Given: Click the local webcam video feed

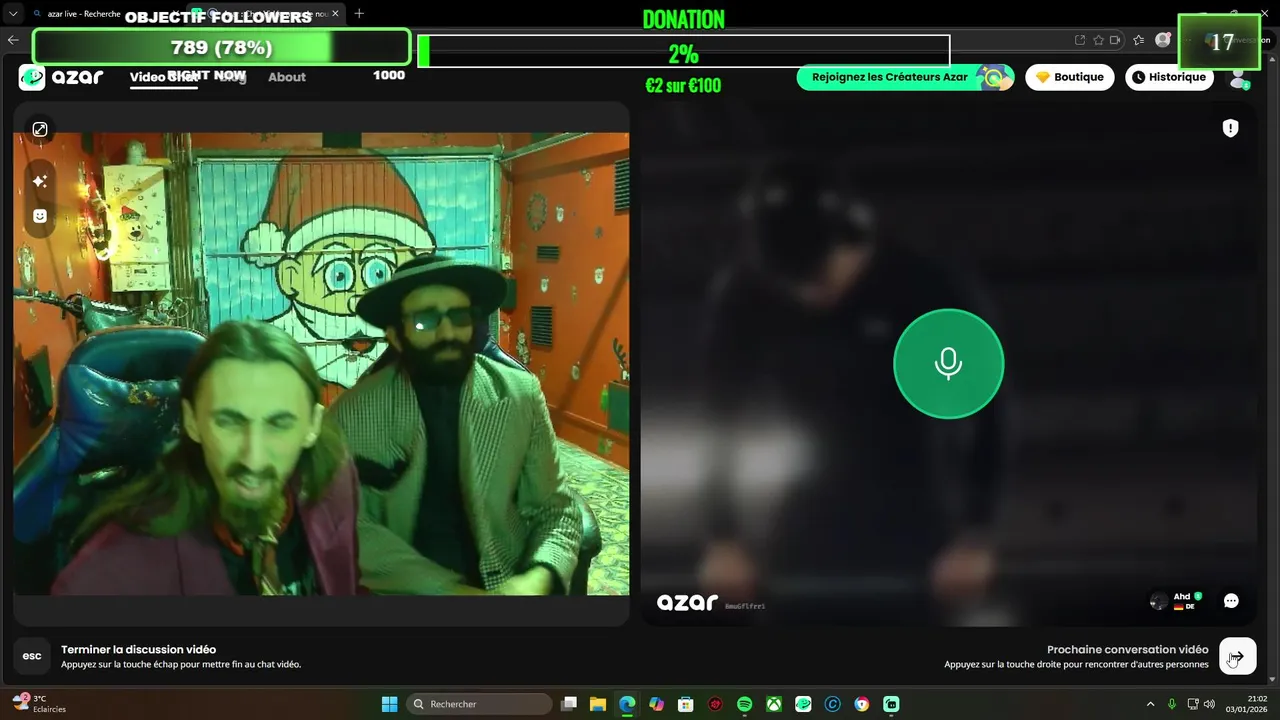Looking at the screenshot, I should [321, 364].
